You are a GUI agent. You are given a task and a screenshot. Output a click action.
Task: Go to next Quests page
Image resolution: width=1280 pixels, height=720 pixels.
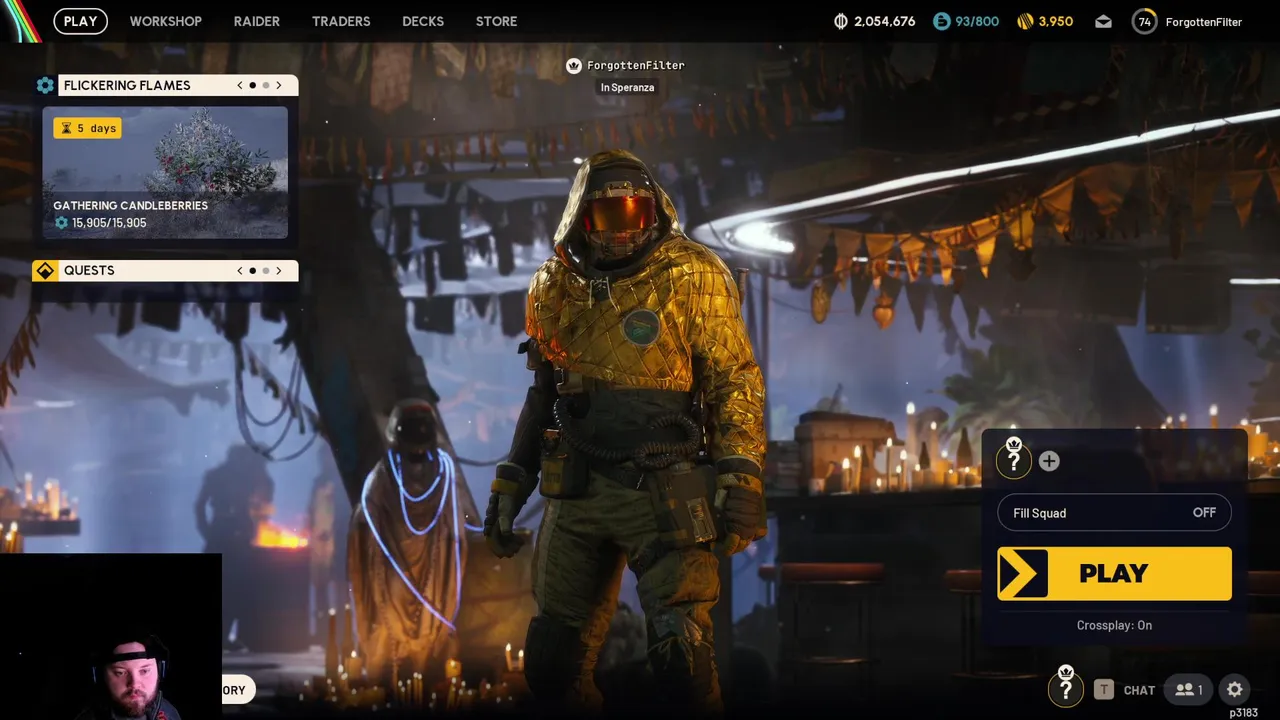tap(279, 270)
